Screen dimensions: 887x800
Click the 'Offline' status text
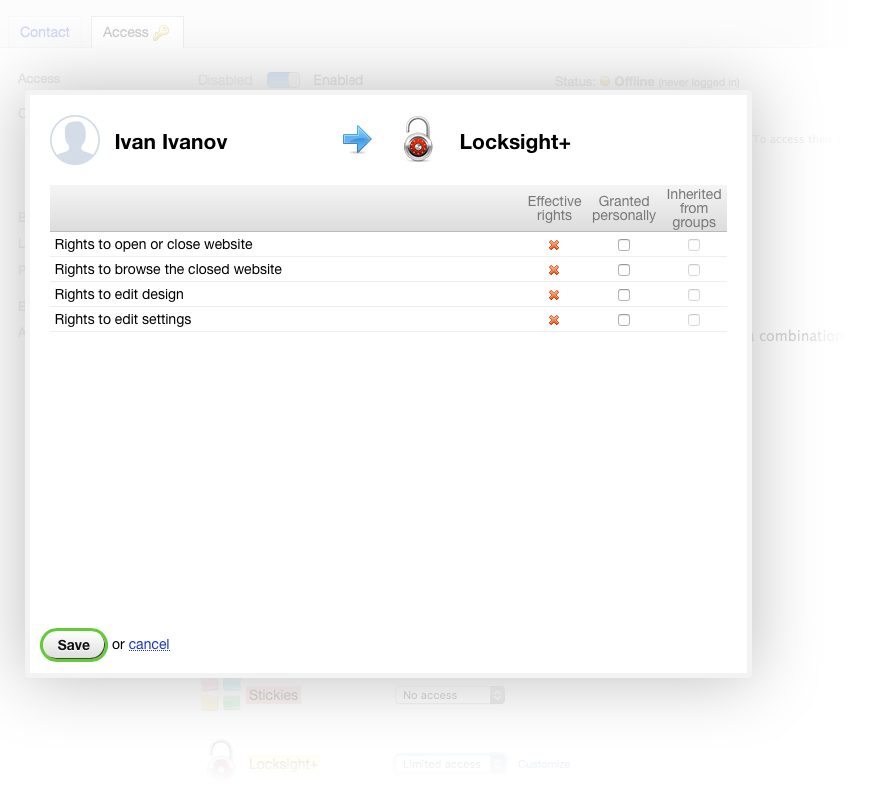pyautogui.click(x=634, y=81)
